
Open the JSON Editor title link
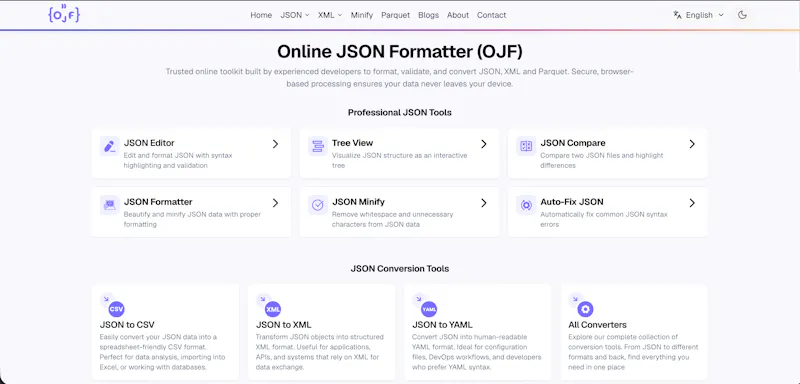[x=149, y=143]
